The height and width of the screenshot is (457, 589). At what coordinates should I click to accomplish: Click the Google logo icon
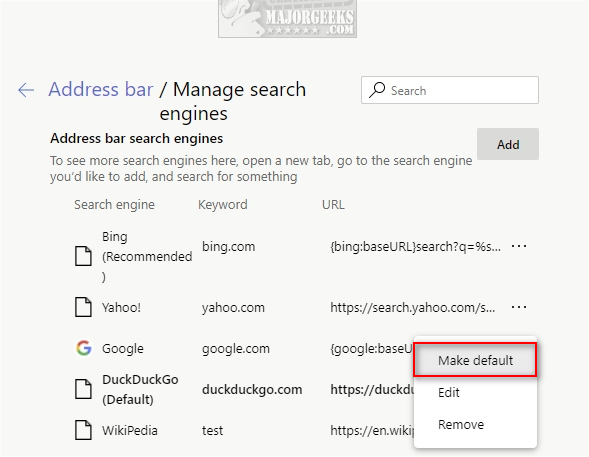pos(83,348)
